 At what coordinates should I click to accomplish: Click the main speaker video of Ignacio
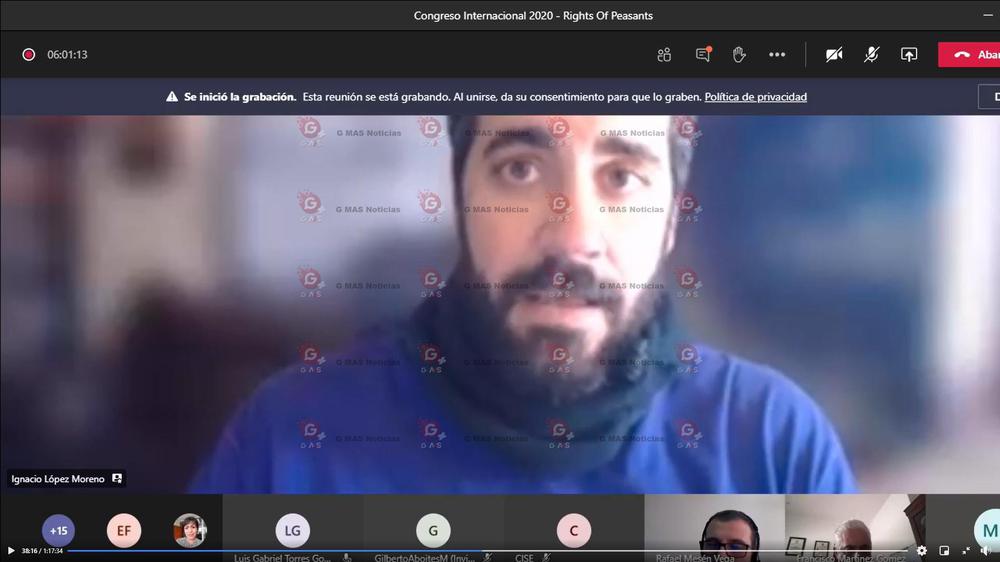[500, 304]
